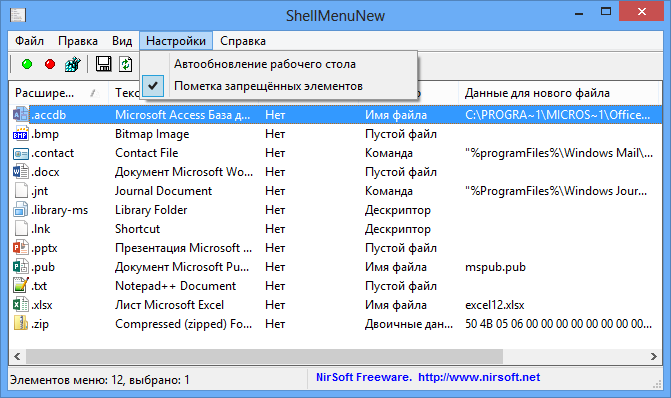Click Документ Microsoft Pu... cell
The width and height of the screenshot is (671, 398).
click(x=182, y=267)
